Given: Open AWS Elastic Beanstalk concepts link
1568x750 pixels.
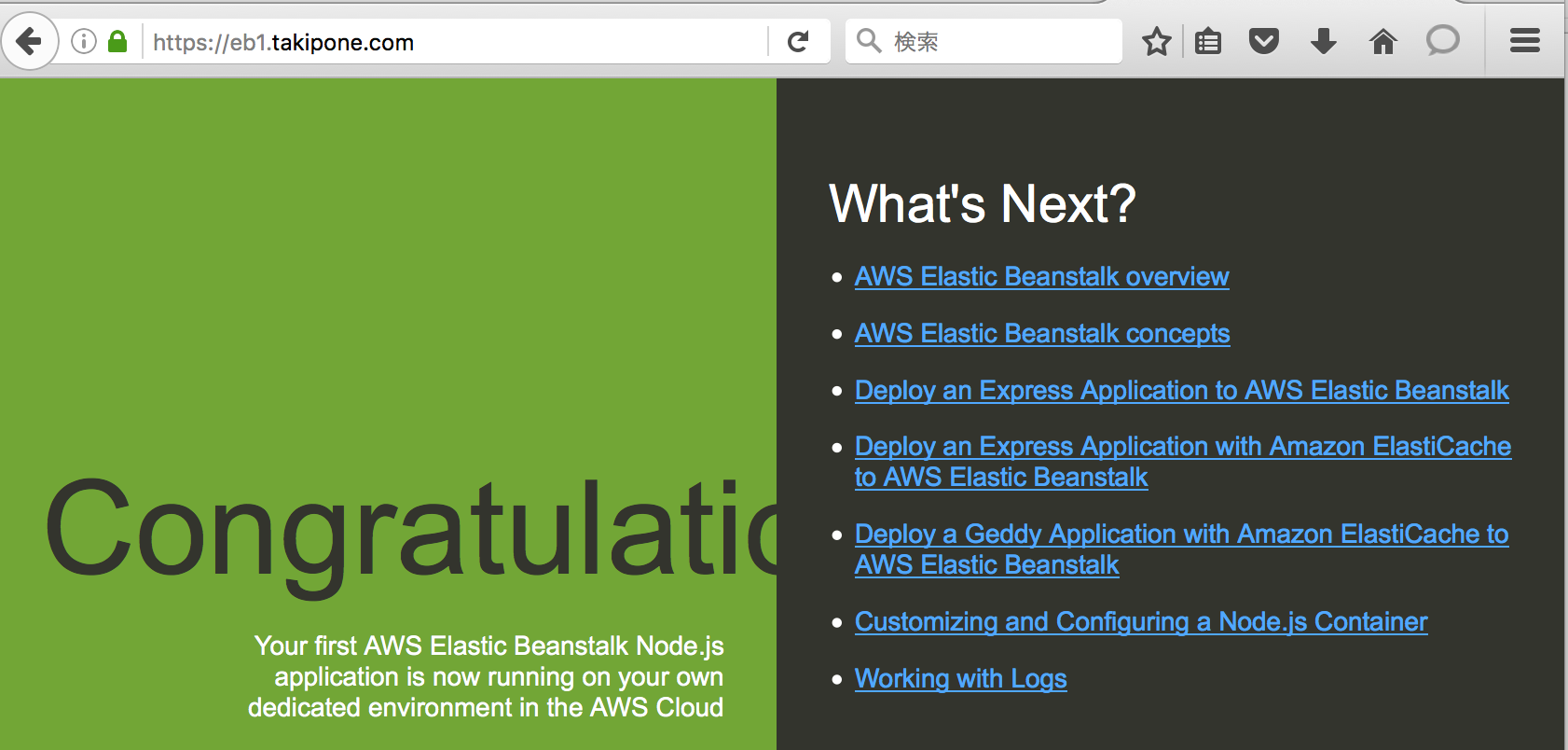Looking at the screenshot, I should pyautogui.click(x=1042, y=334).
